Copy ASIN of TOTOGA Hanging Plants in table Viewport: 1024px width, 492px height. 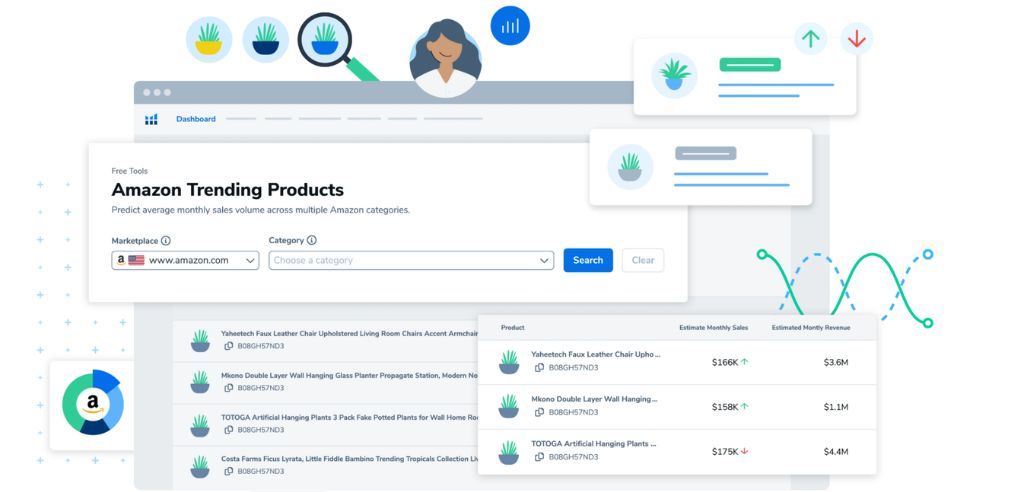539,457
